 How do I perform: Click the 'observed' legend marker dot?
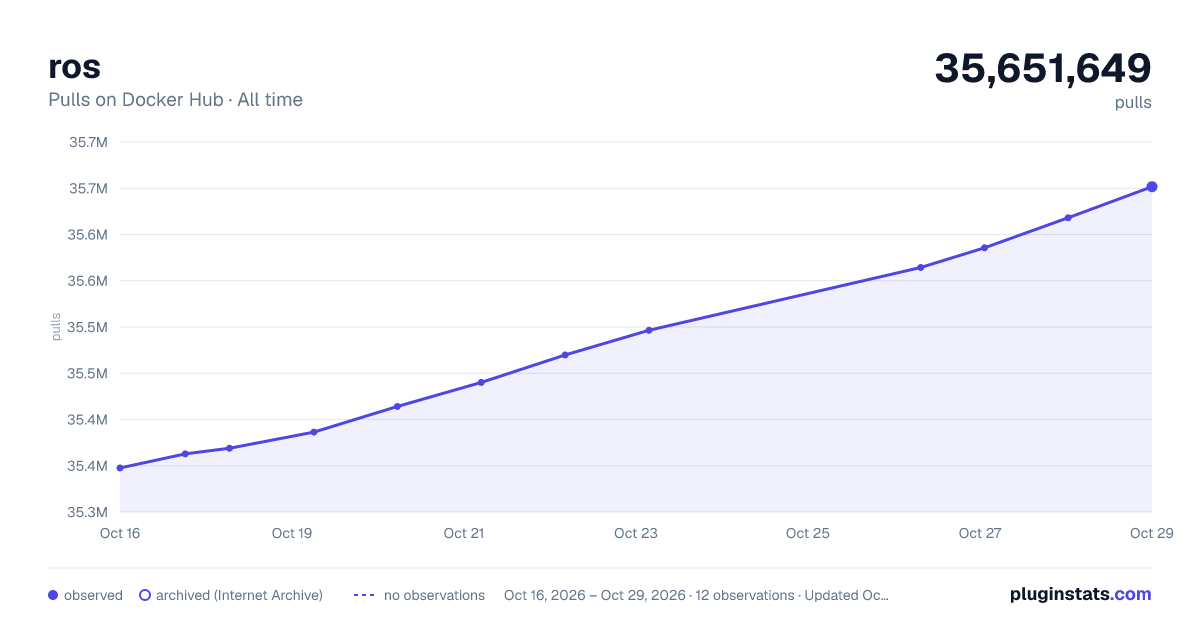[x=53, y=595]
